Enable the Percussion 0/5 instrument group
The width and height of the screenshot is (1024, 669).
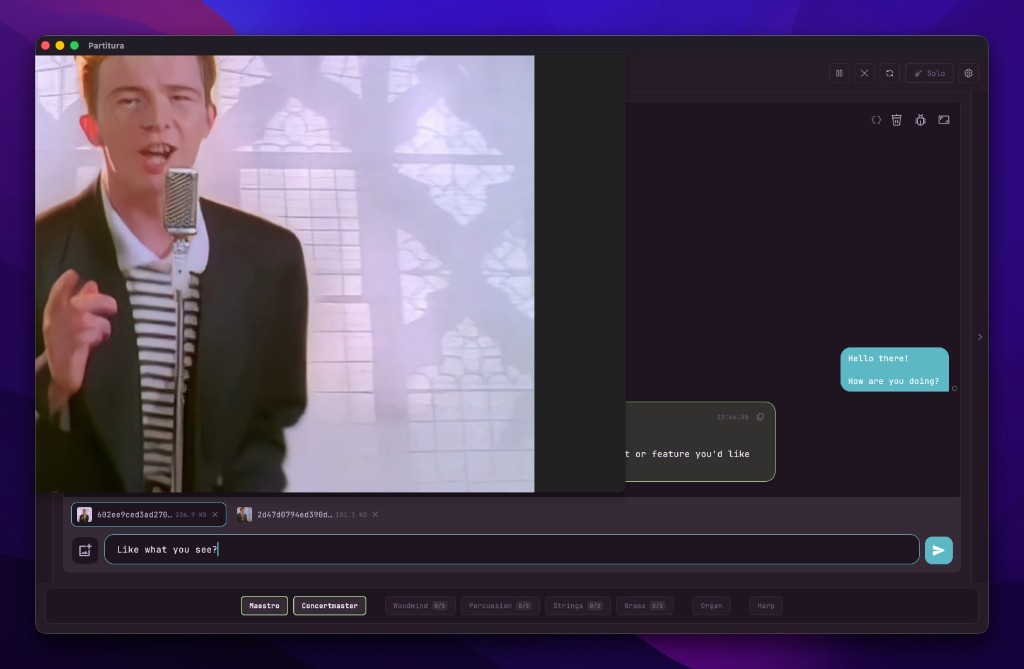pyautogui.click(x=500, y=605)
